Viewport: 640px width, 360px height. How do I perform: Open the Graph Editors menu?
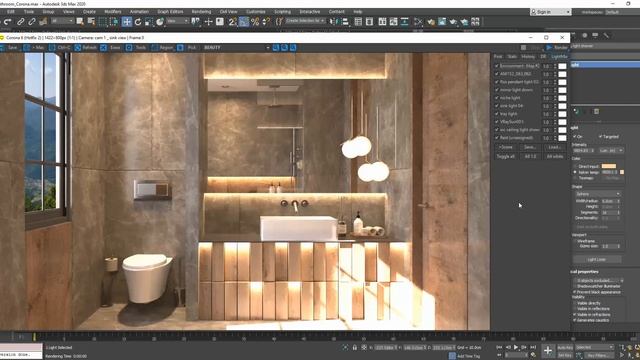click(170, 12)
